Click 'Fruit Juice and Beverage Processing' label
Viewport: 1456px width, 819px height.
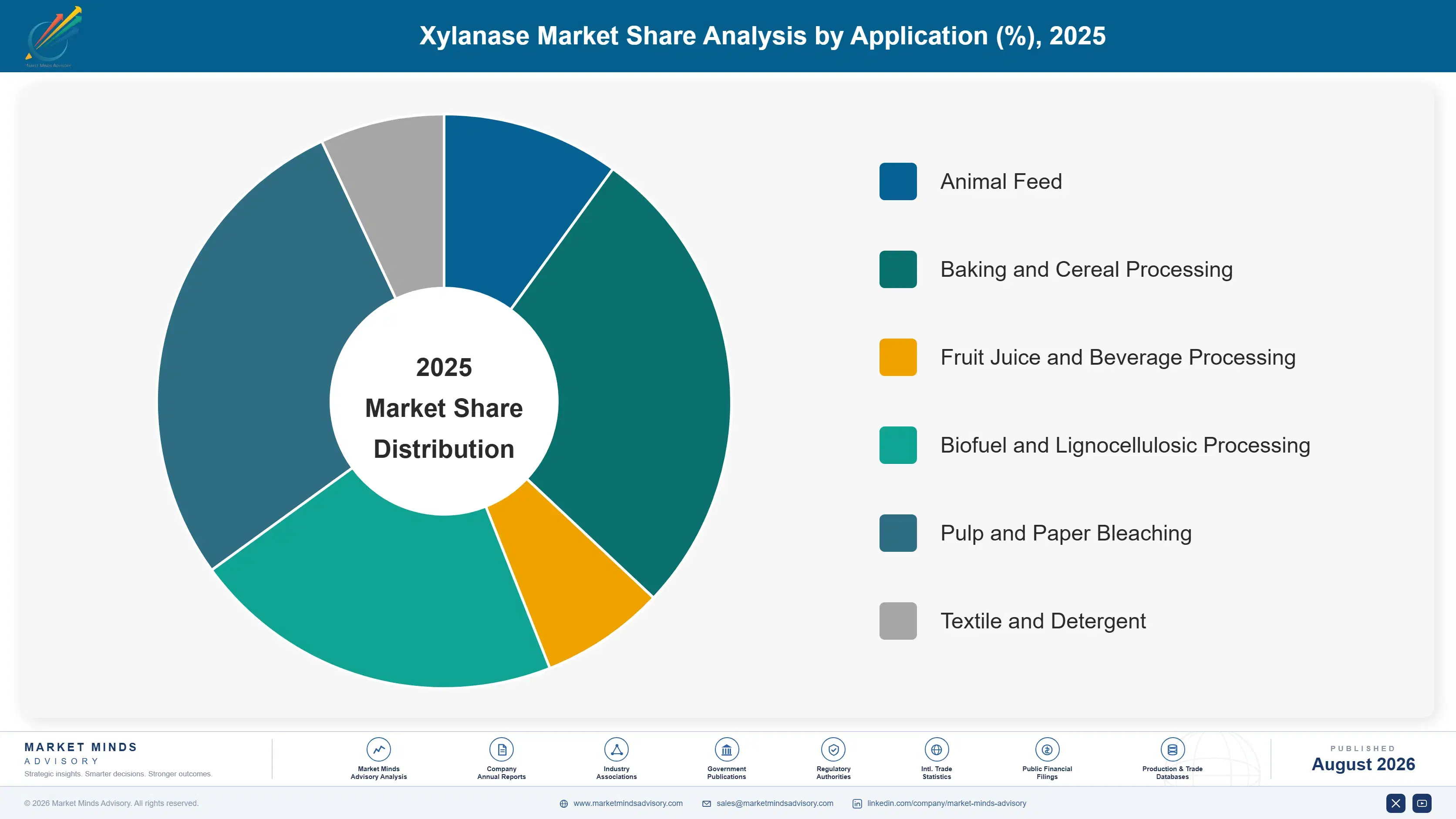click(x=1118, y=357)
